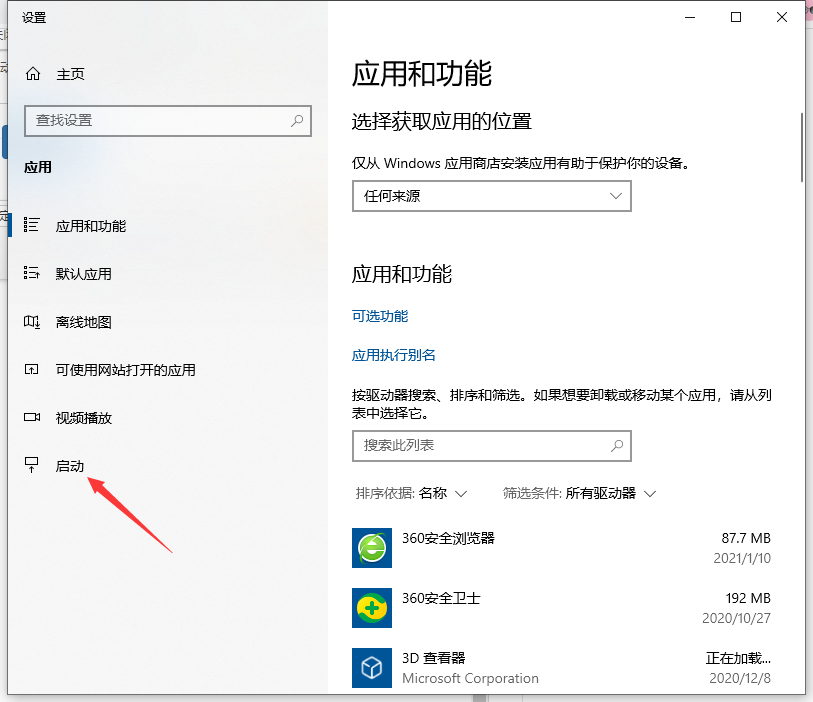Image resolution: width=813 pixels, height=702 pixels.
Task: Click the magnifier icon in 查找设置 box
Action: 297,120
